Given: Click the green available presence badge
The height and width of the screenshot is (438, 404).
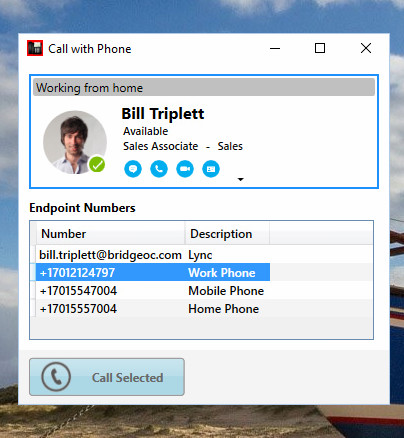Looking at the screenshot, I should [97, 164].
